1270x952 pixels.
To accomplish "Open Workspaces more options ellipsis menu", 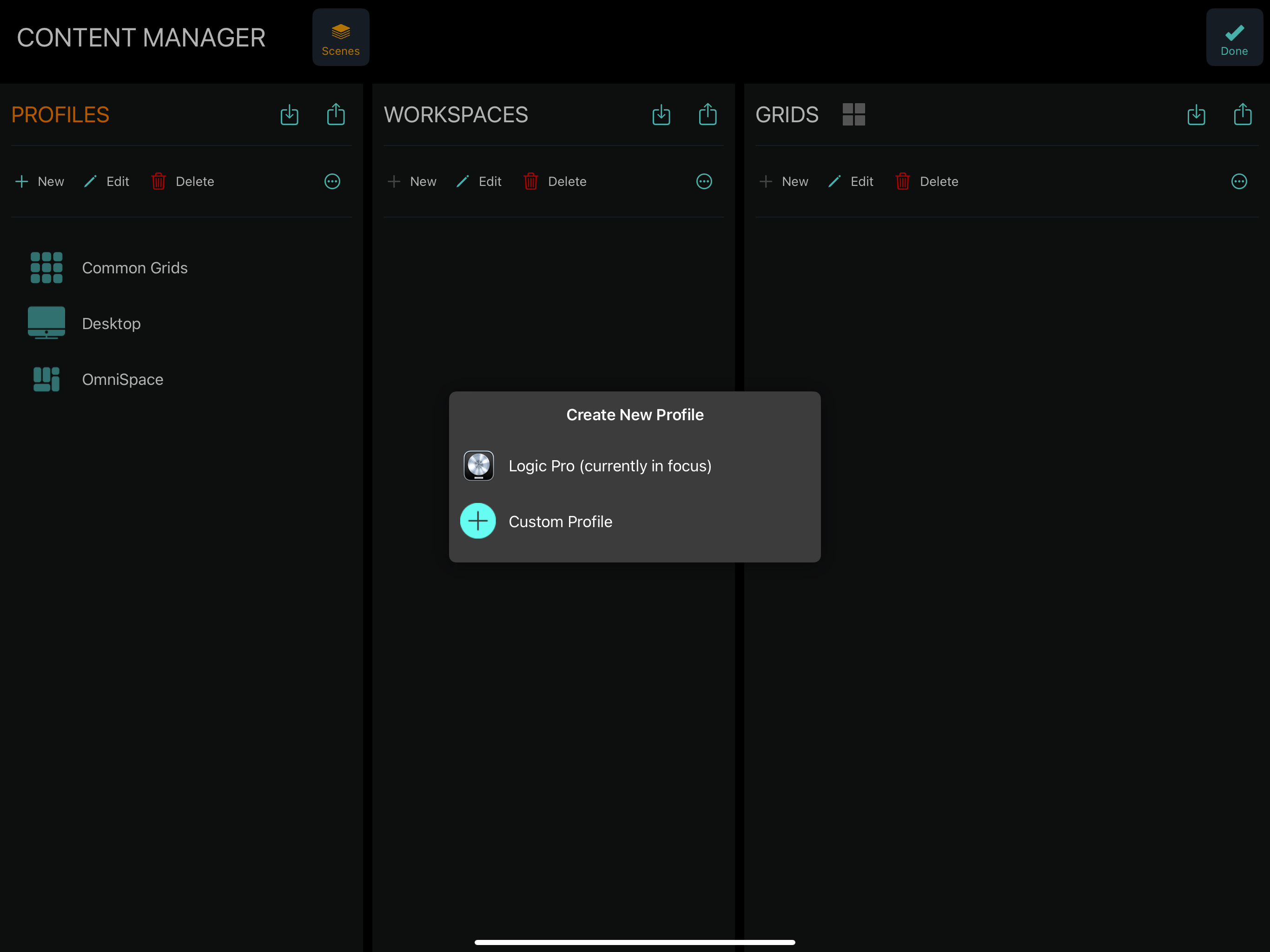I will [704, 181].
